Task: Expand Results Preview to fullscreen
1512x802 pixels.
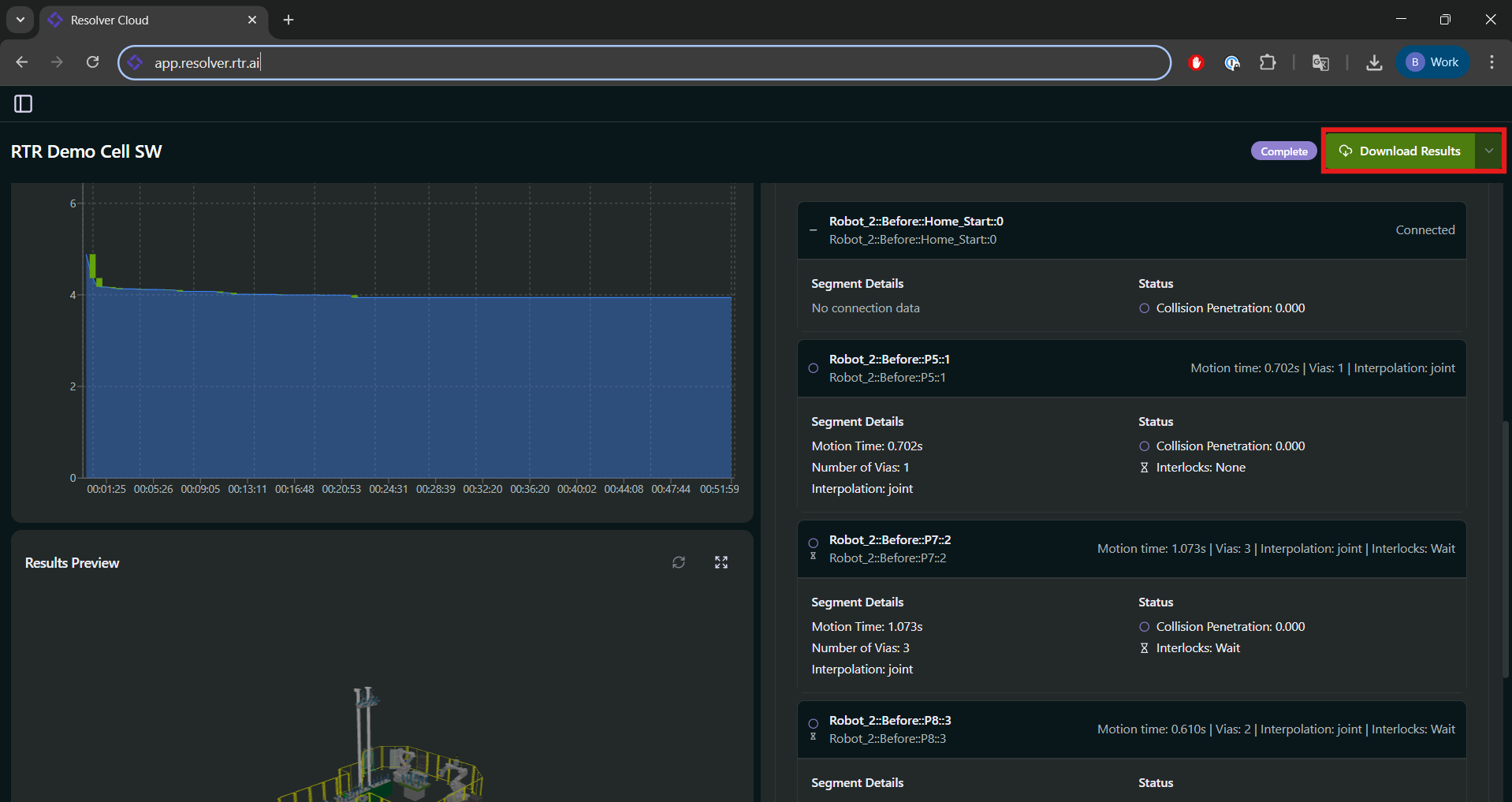Action: 721,562
